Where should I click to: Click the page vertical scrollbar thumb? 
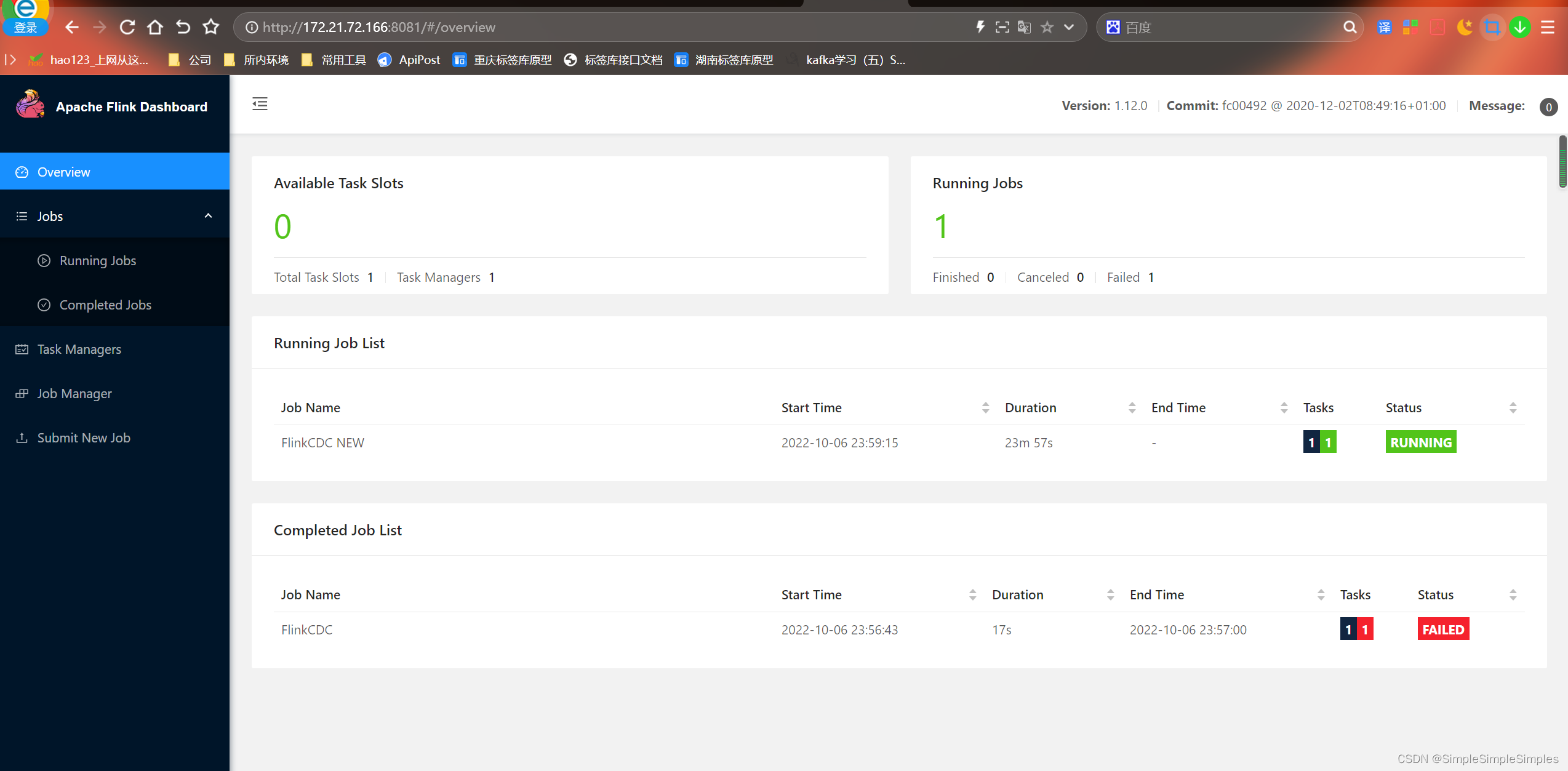pyautogui.click(x=1562, y=161)
